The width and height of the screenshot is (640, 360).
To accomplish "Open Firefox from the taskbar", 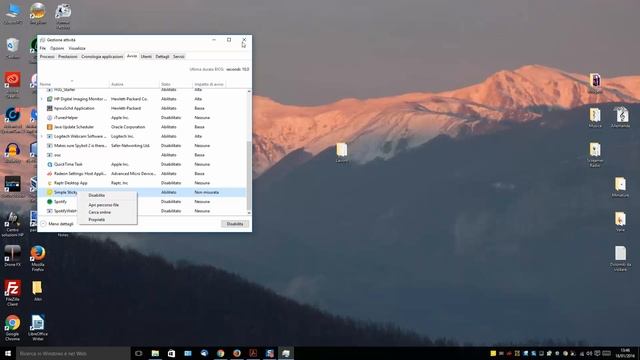I will [237, 353].
